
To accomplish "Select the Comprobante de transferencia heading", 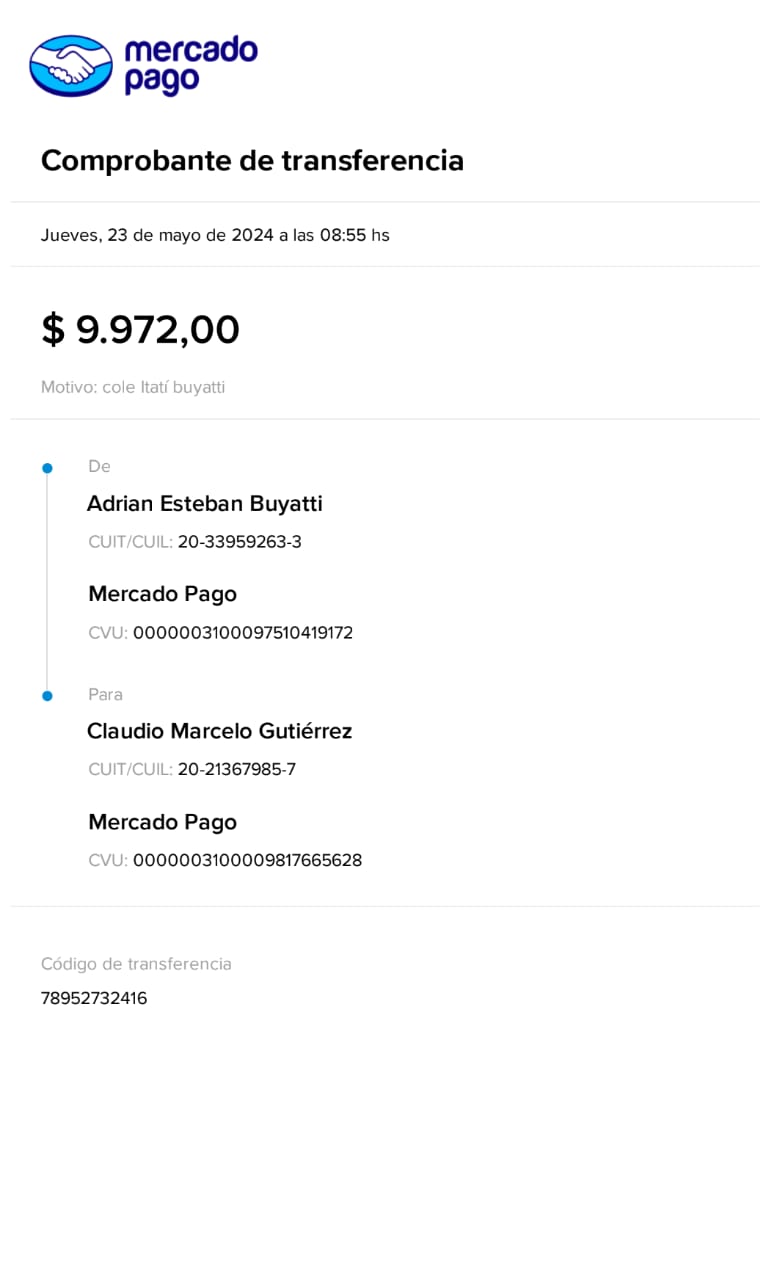I will click(252, 160).
